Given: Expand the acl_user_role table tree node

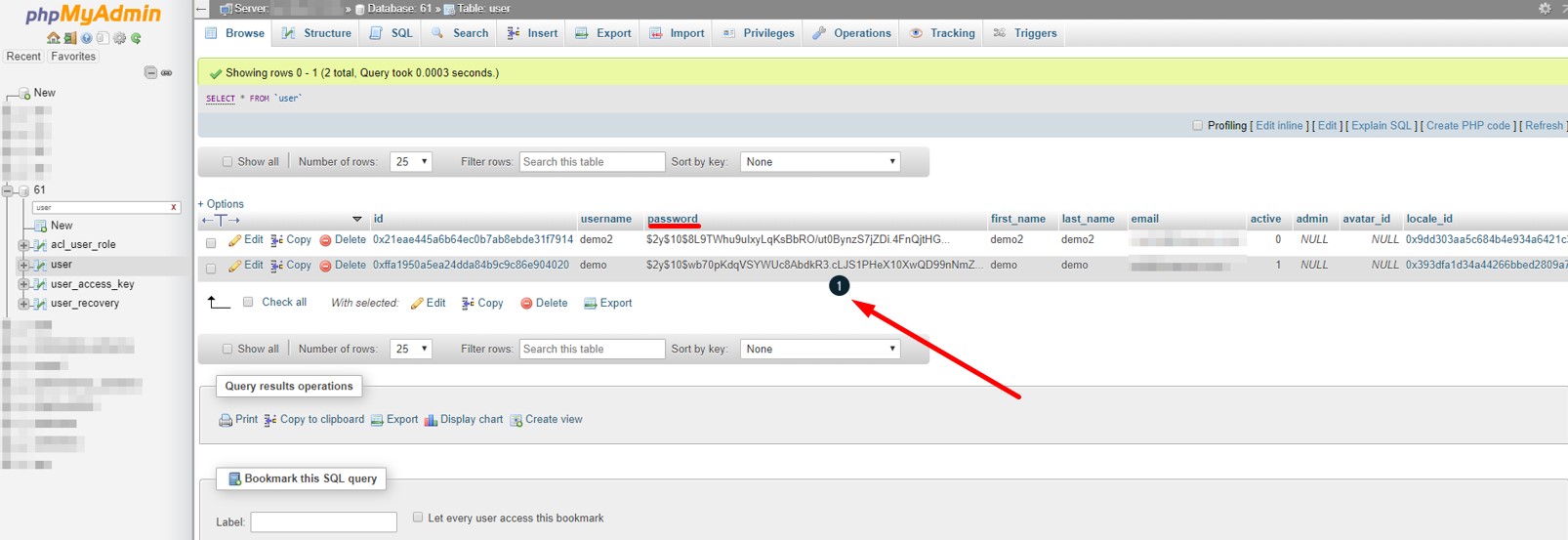Looking at the screenshot, I should coord(23,245).
